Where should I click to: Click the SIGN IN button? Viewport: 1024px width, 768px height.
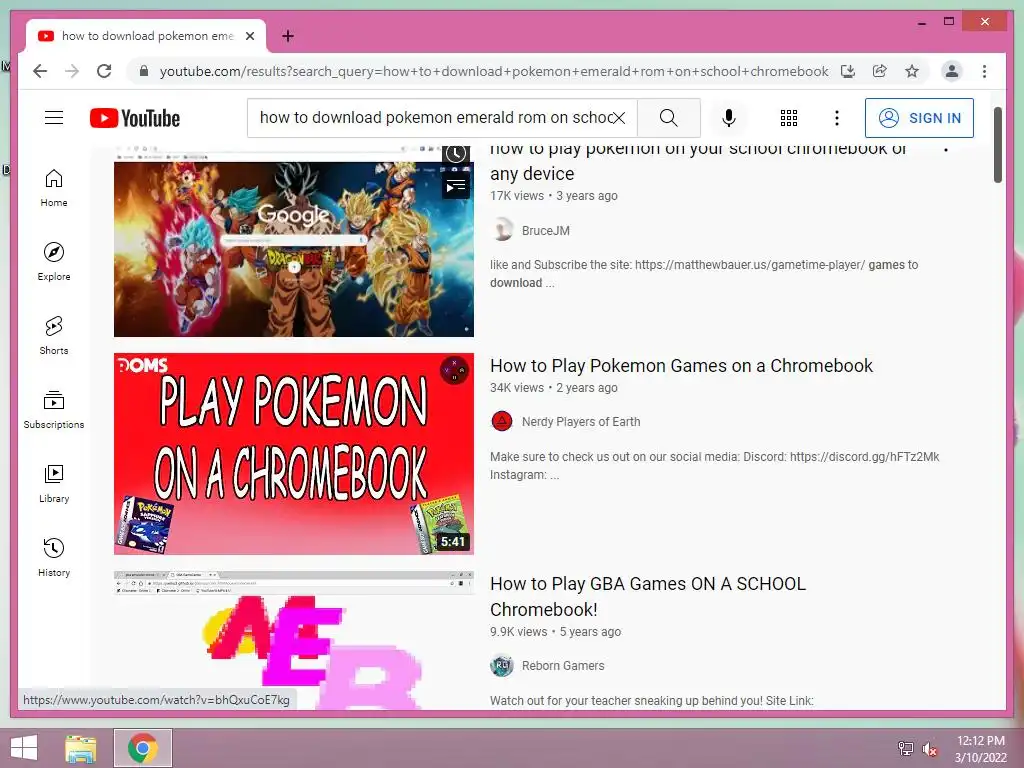pos(919,118)
